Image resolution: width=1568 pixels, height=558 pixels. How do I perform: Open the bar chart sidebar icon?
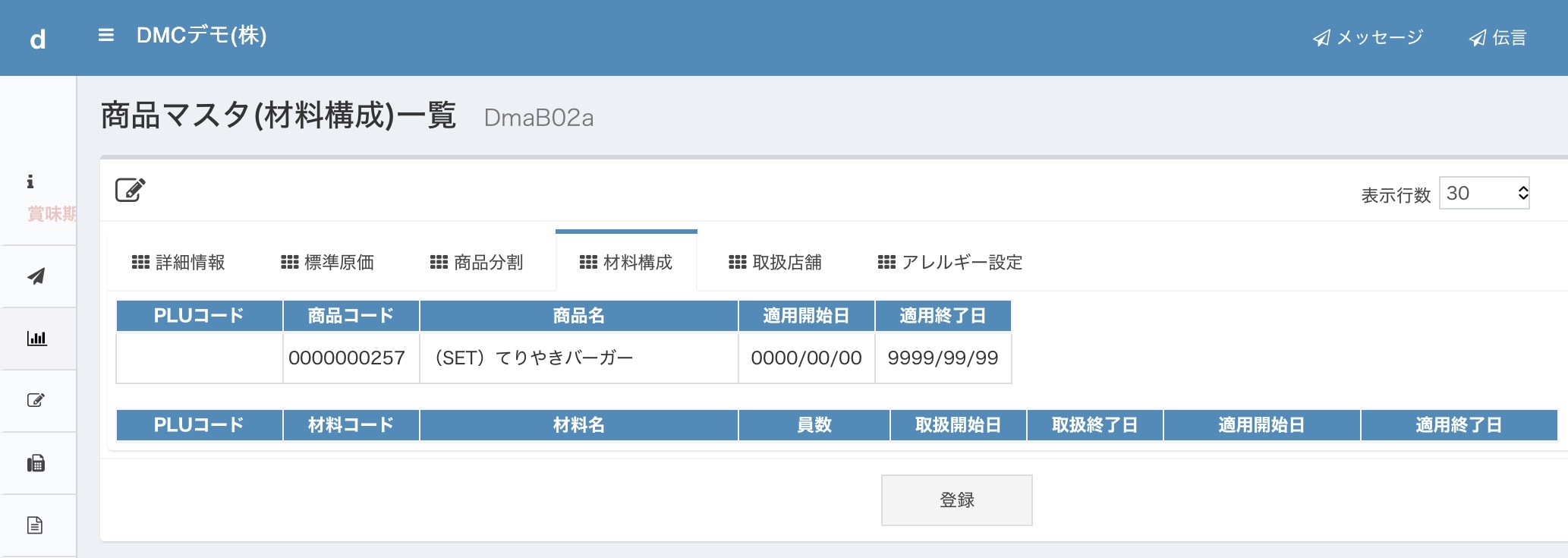coord(36,339)
